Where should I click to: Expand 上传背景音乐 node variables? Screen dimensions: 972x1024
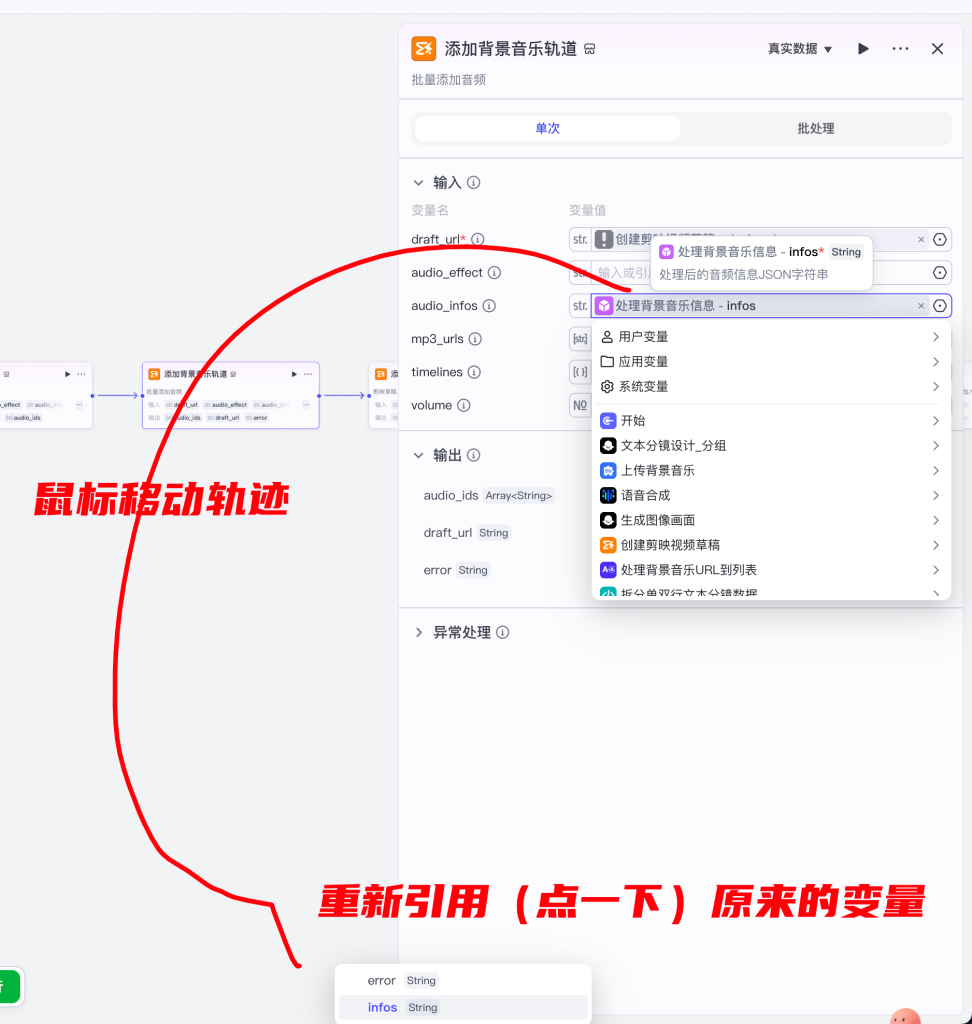click(x=771, y=471)
